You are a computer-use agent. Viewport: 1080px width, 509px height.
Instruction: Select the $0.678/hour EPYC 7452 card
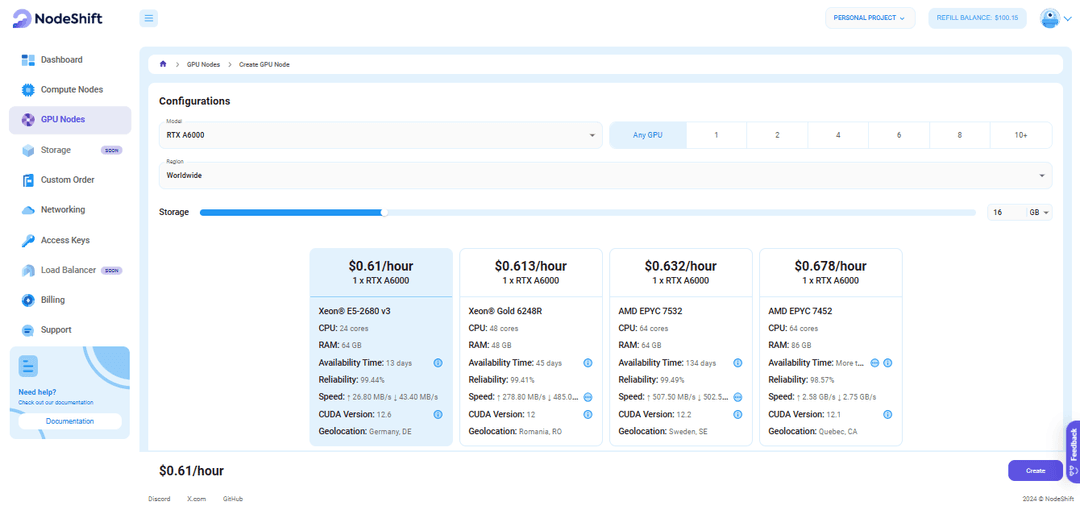[x=831, y=346]
